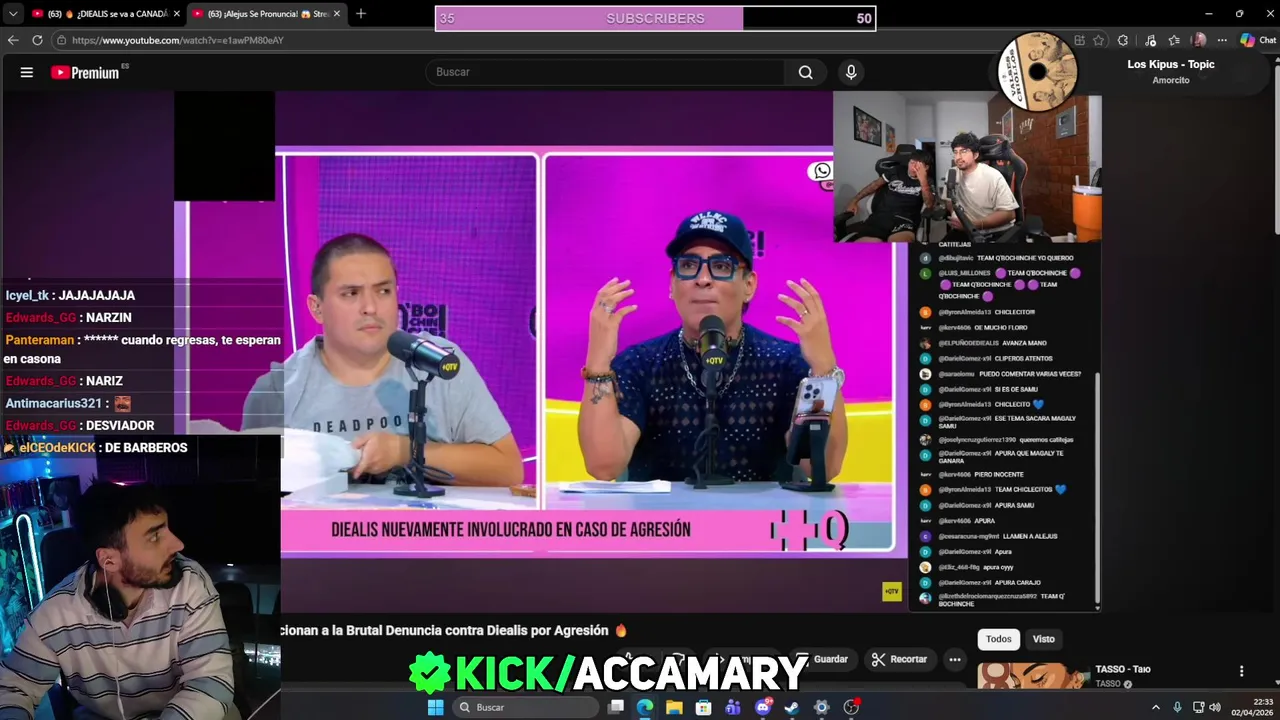This screenshot has height=720, width=1280.
Task: Click the Guardar save button
Action: (x=822, y=659)
